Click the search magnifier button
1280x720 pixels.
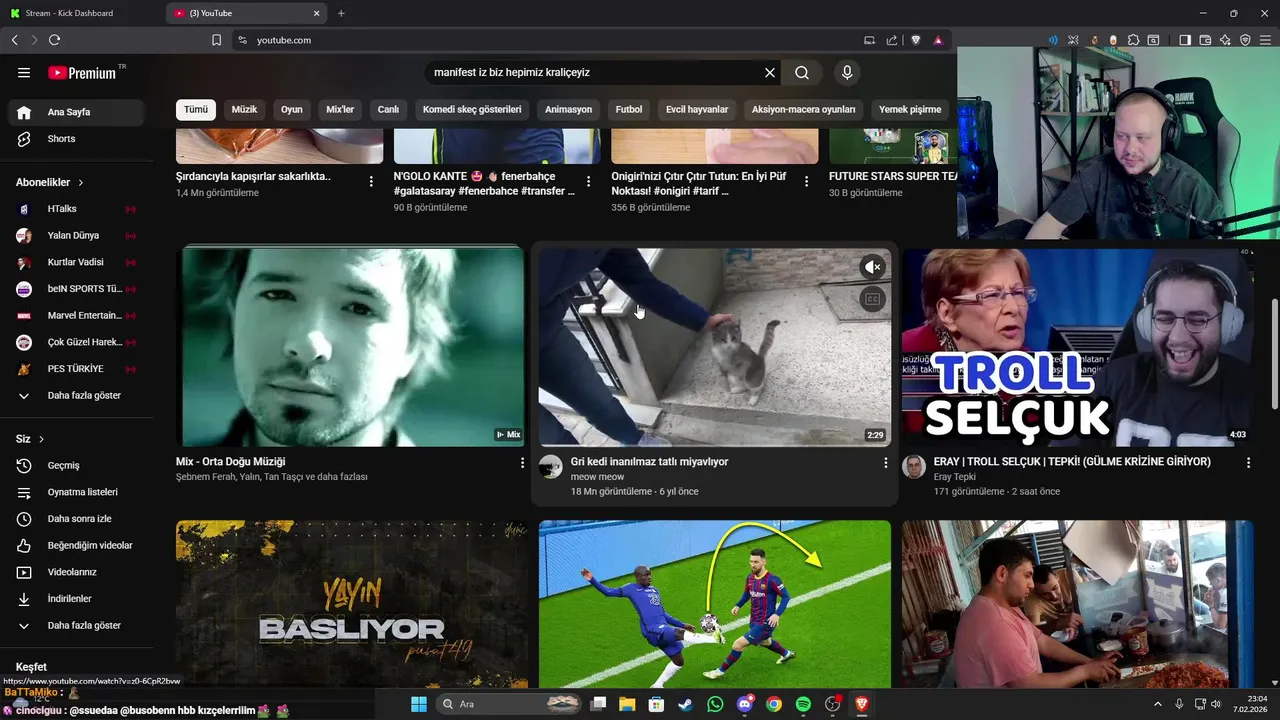click(x=802, y=73)
